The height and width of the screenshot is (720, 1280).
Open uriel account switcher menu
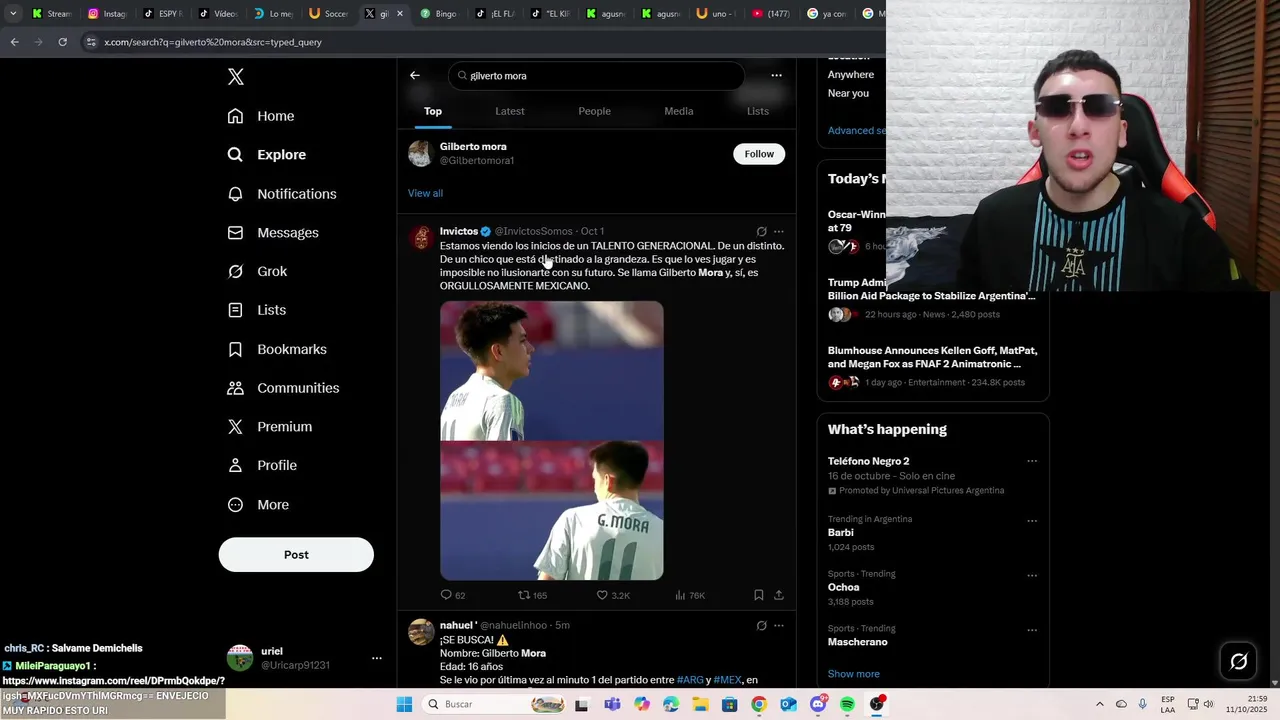pyautogui.click(x=377, y=658)
